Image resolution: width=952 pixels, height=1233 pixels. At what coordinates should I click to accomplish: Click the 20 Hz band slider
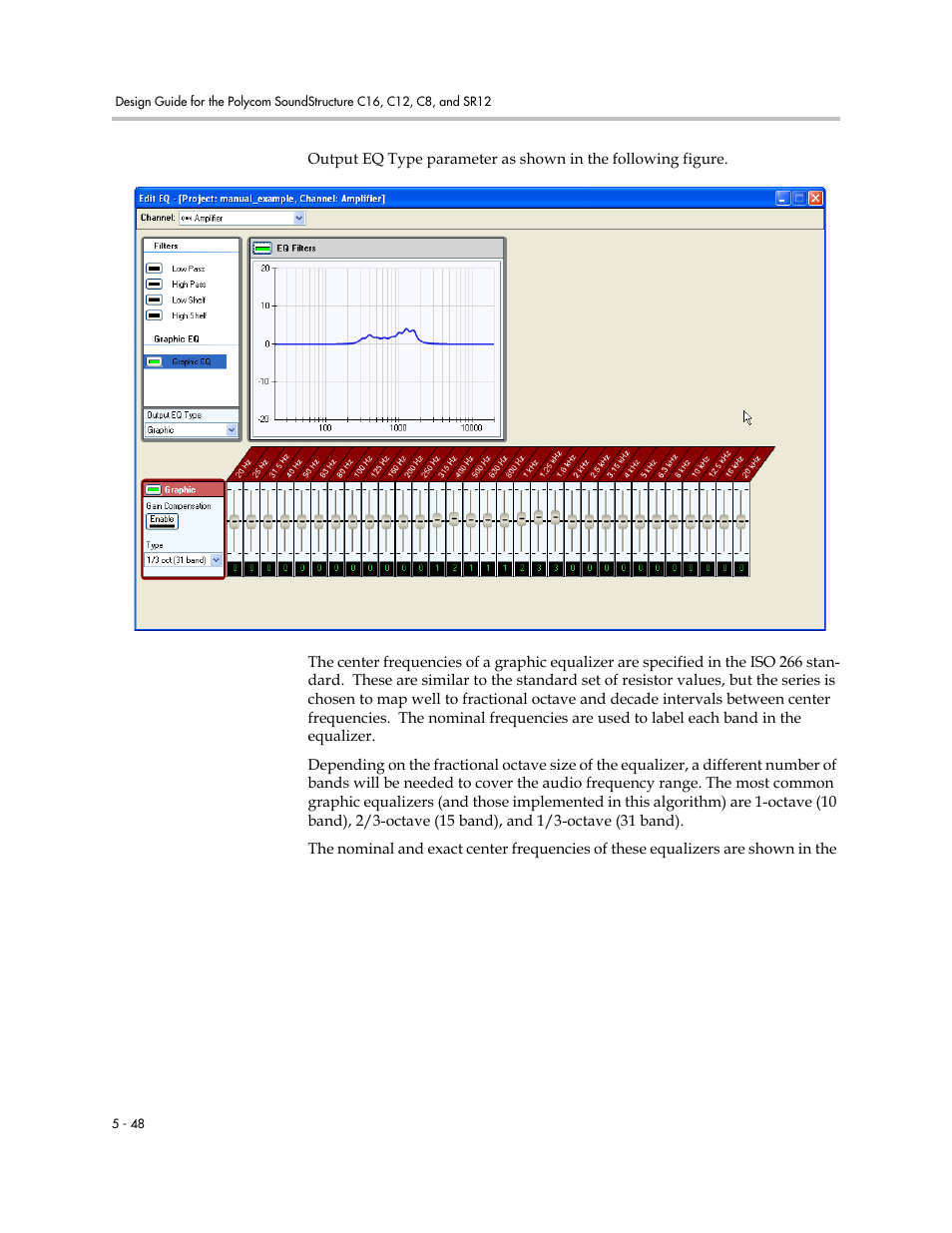(x=236, y=520)
